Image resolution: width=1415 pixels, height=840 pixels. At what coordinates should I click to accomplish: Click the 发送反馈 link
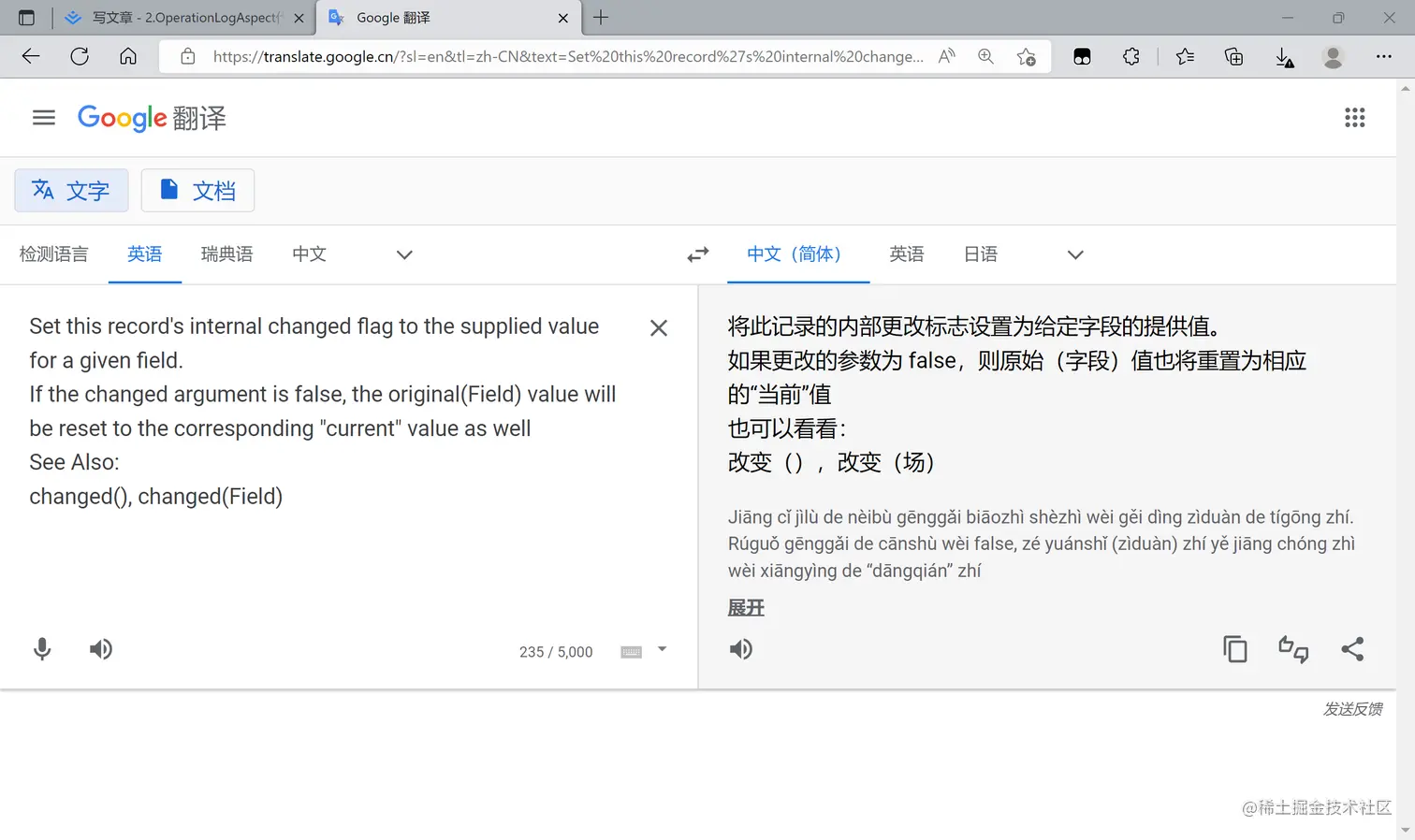1352,709
